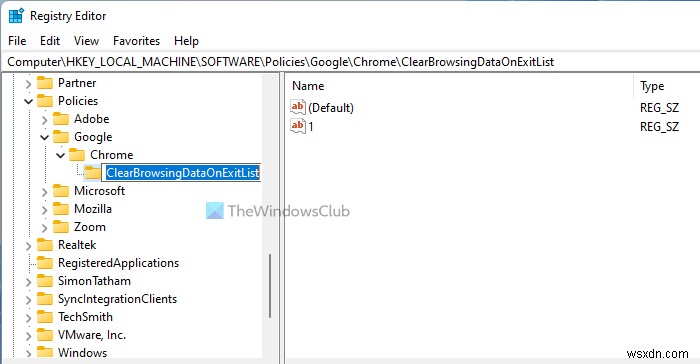Select the Zoom key label
Image resolution: width=700 pixels, height=364 pixels.
[90, 227]
